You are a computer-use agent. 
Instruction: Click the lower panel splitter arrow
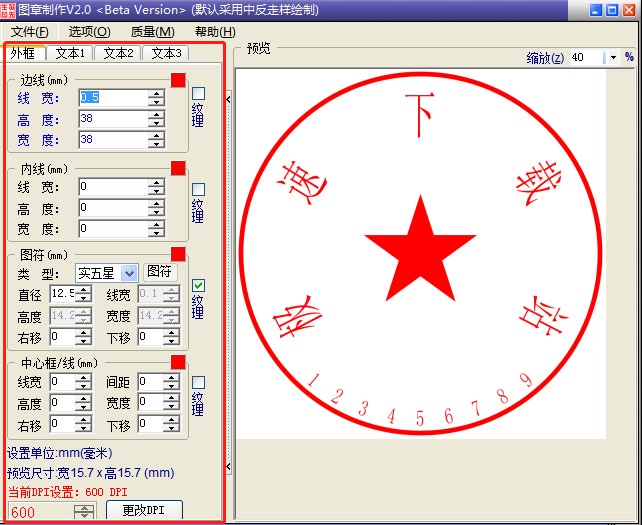[230, 466]
